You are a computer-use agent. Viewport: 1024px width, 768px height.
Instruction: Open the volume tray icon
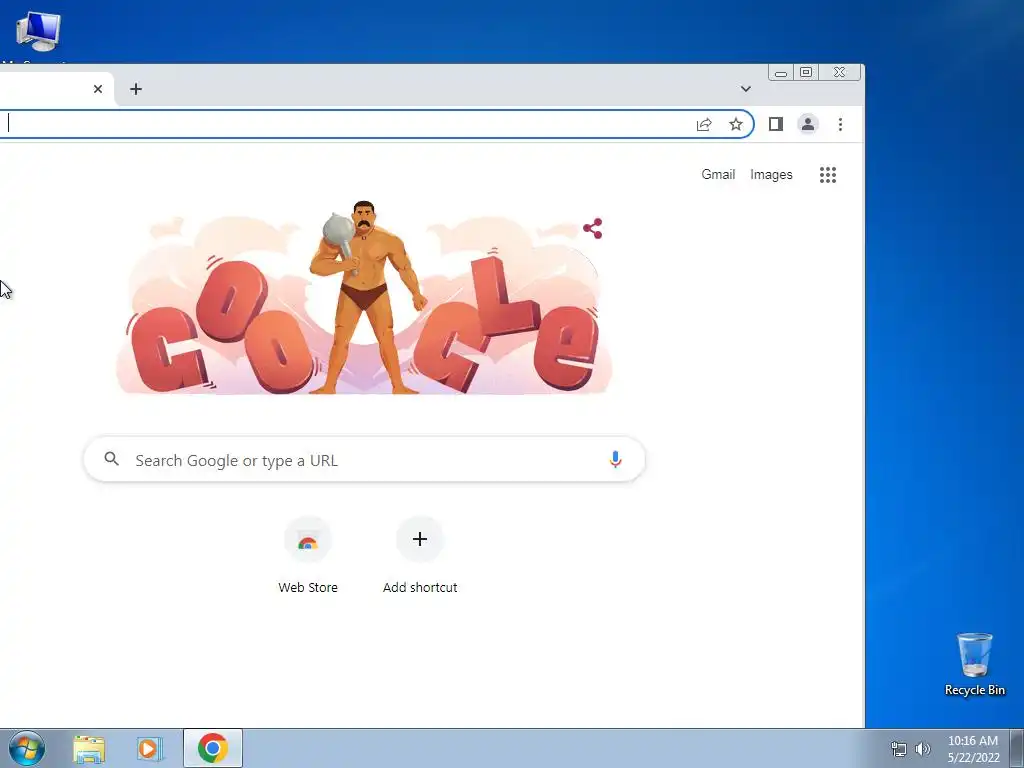923,749
